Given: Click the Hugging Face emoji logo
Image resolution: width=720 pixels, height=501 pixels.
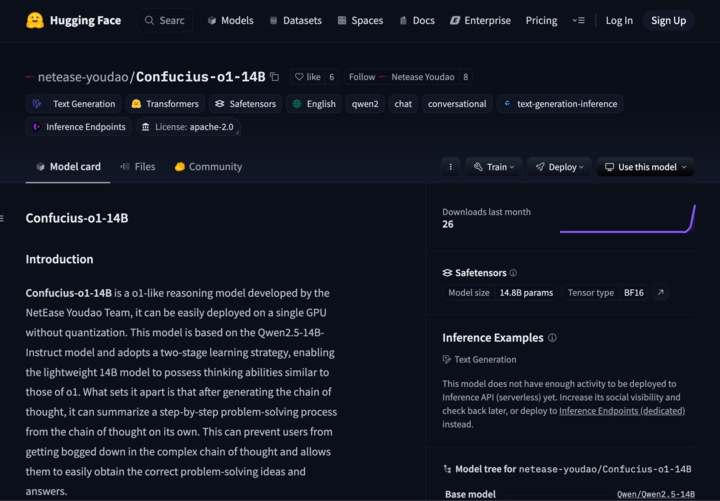Looking at the screenshot, I should 35,20.
